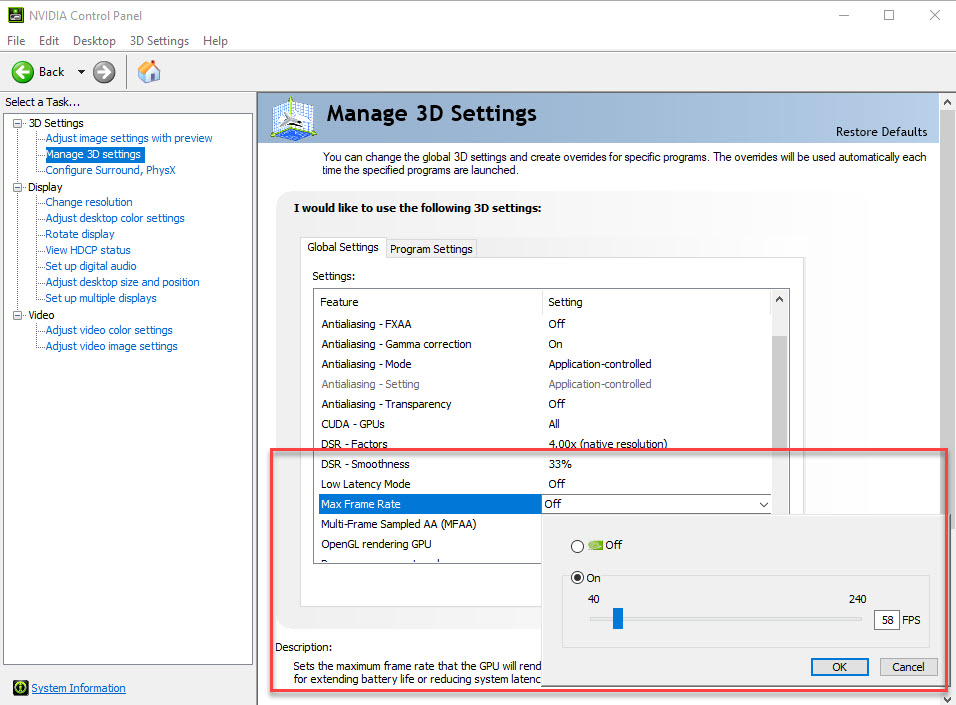Collapse the Video tree node
The width and height of the screenshot is (956, 705).
tap(18, 315)
